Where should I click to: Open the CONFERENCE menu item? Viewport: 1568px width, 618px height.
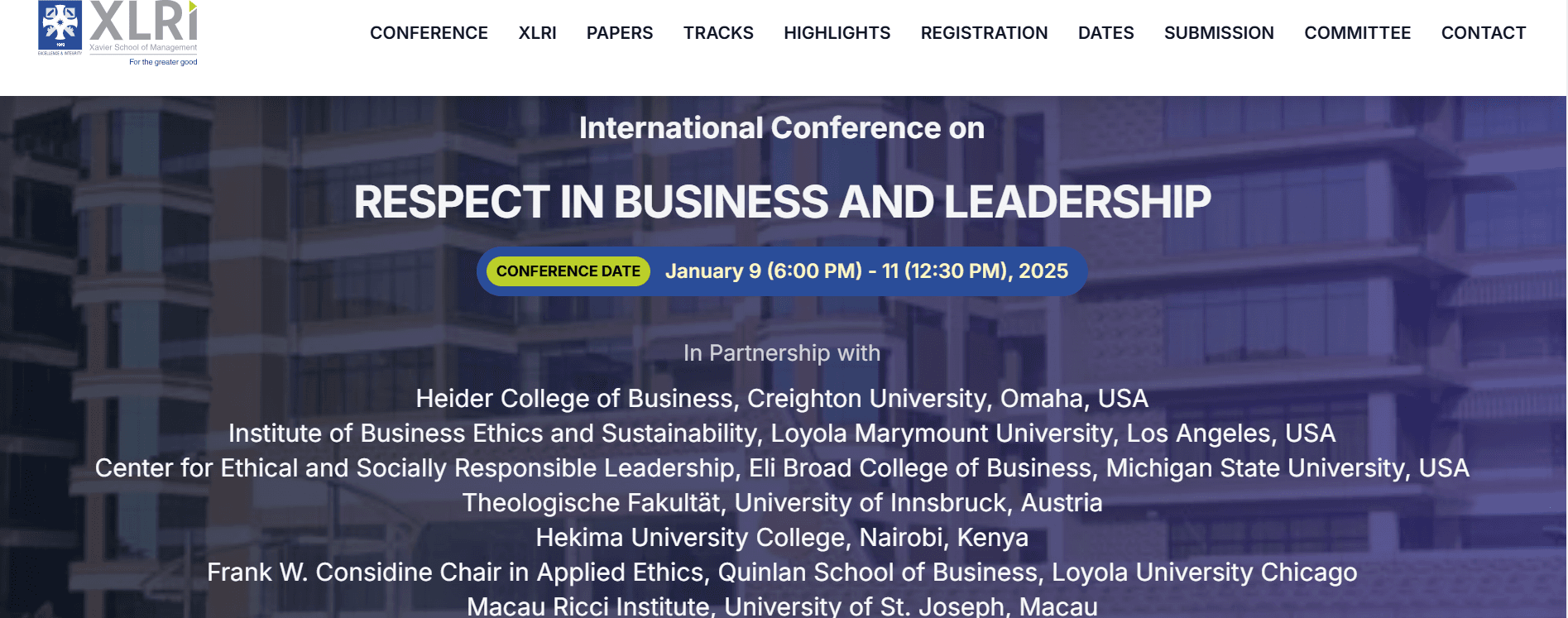(x=429, y=33)
